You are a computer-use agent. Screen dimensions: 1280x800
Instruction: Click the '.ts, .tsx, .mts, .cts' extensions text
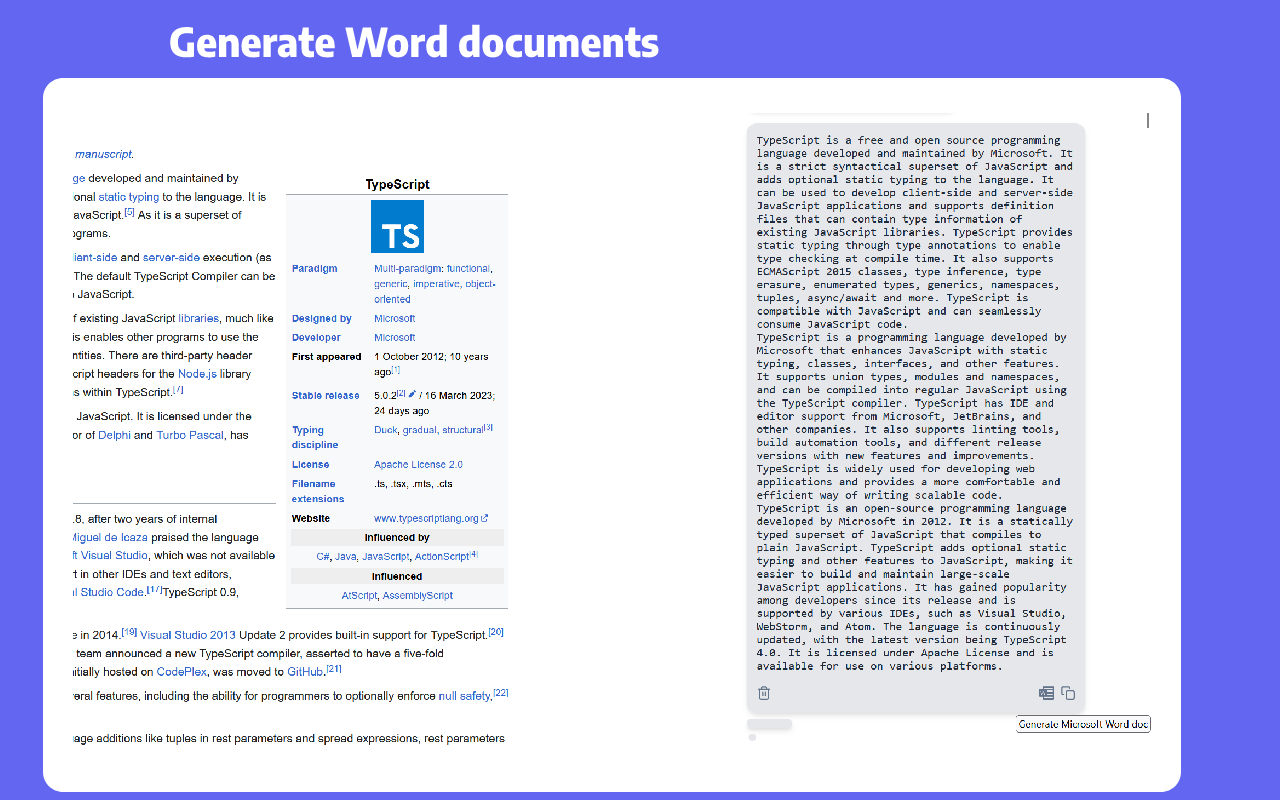point(413,484)
